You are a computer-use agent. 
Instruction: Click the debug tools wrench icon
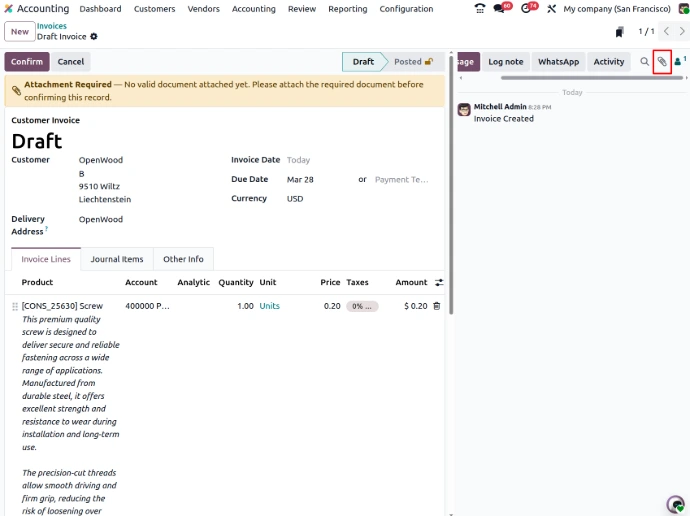click(551, 9)
